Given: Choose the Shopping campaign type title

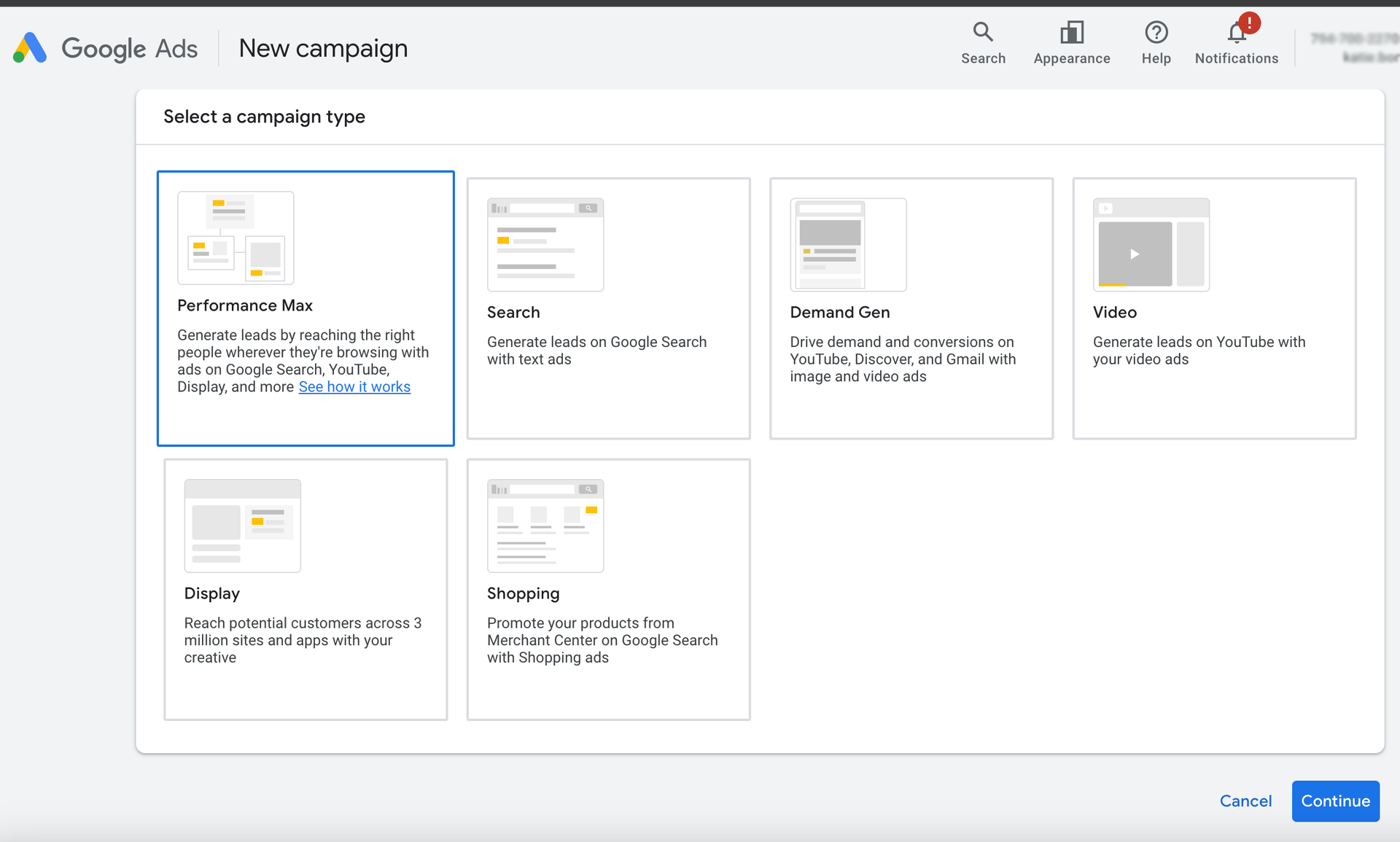Looking at the screenshot, I should [524, 593].
